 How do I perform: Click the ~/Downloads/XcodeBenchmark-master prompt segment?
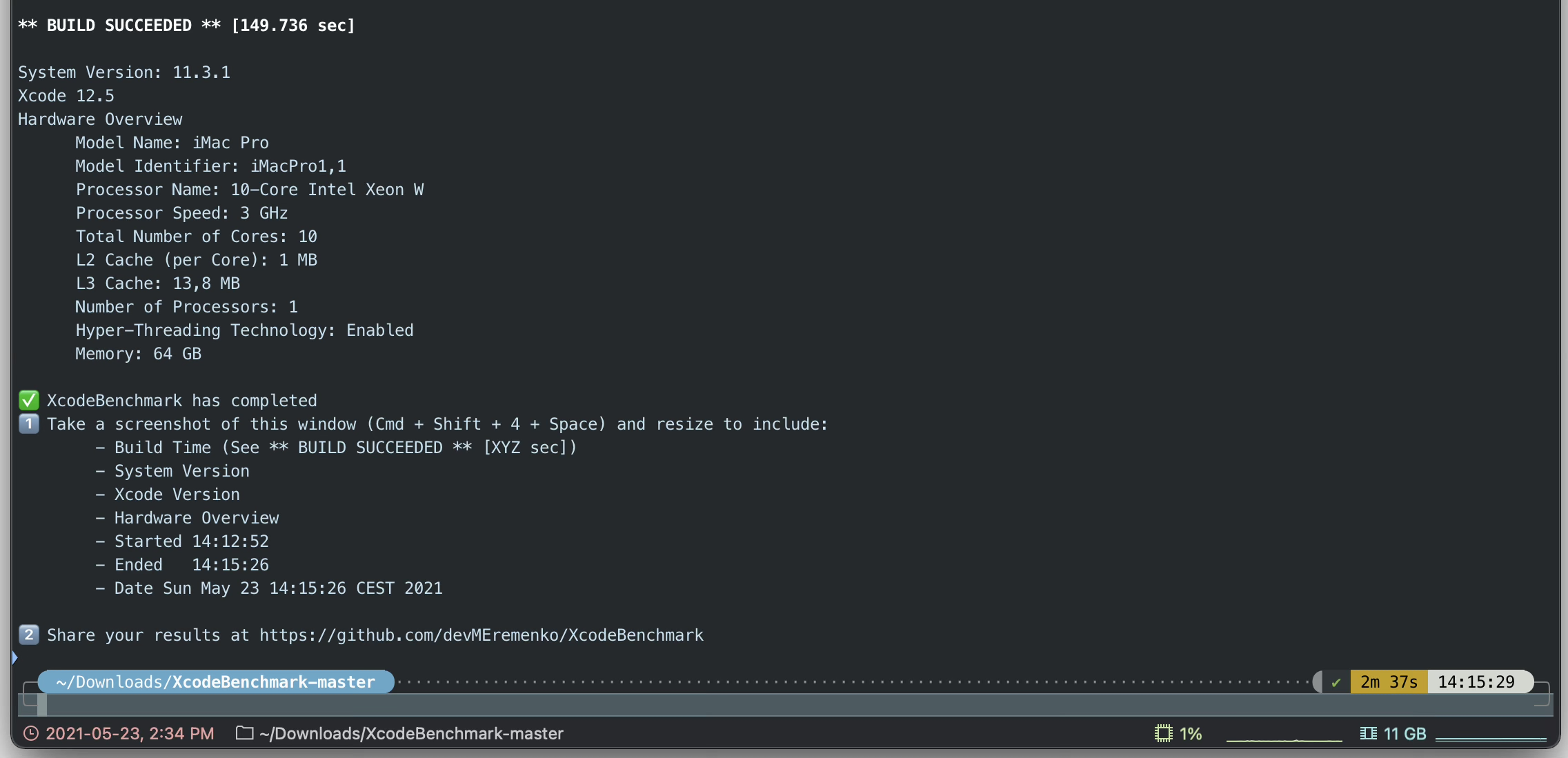[x=215, y=682]
